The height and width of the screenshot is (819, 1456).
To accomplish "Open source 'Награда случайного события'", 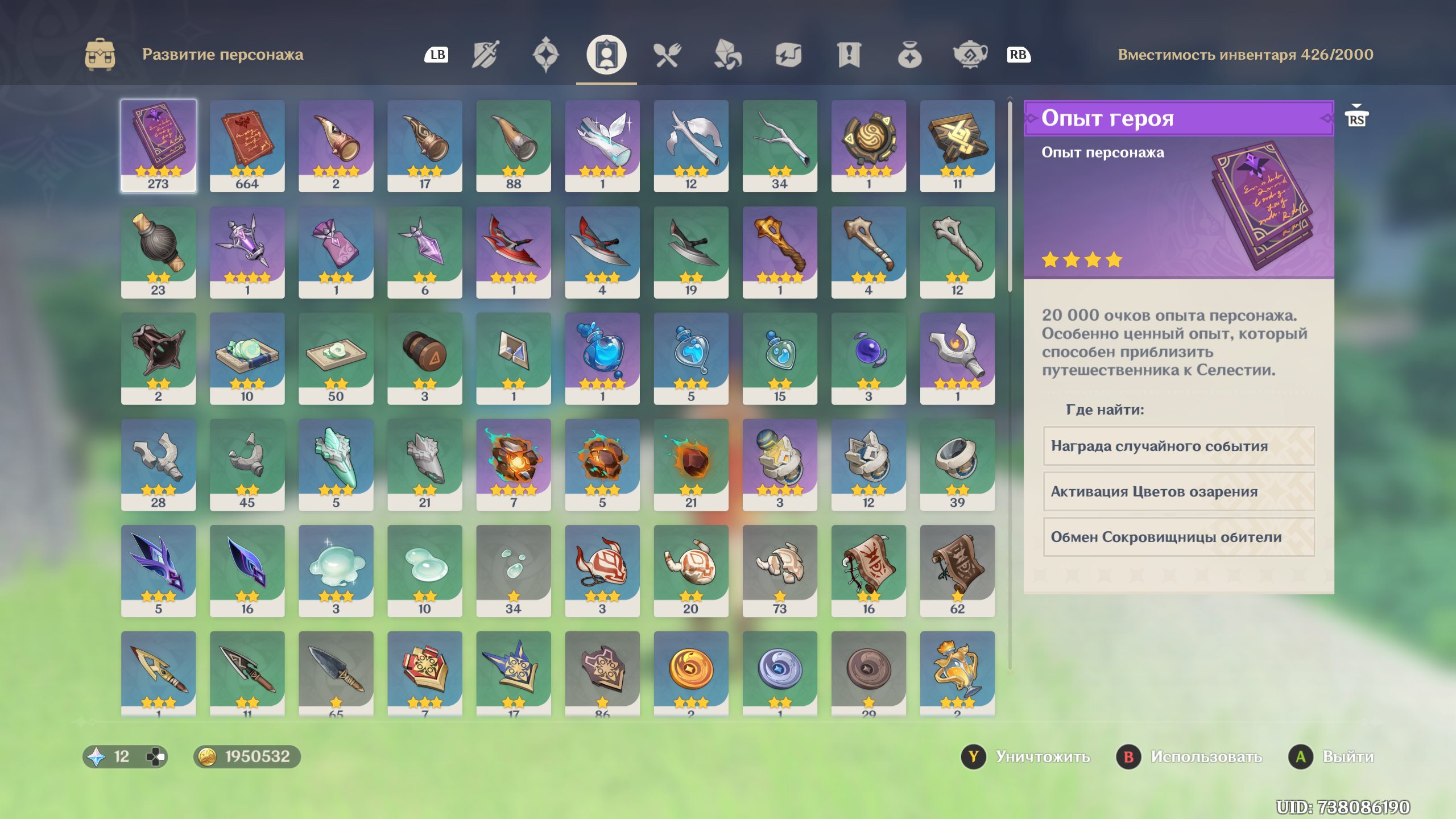I will [x=1179, y=446].
